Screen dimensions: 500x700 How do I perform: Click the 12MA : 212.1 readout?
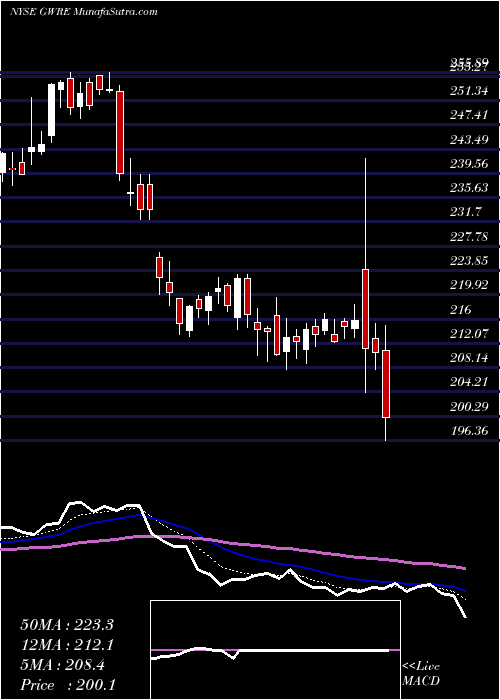point(67,645)
